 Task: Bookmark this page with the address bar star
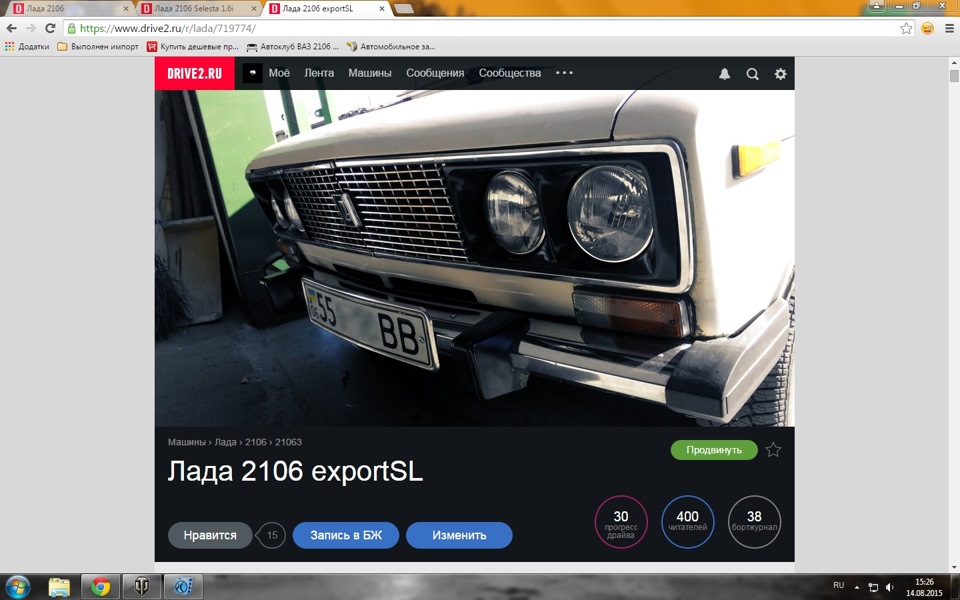pyautogui.click(x=906, y=28)
